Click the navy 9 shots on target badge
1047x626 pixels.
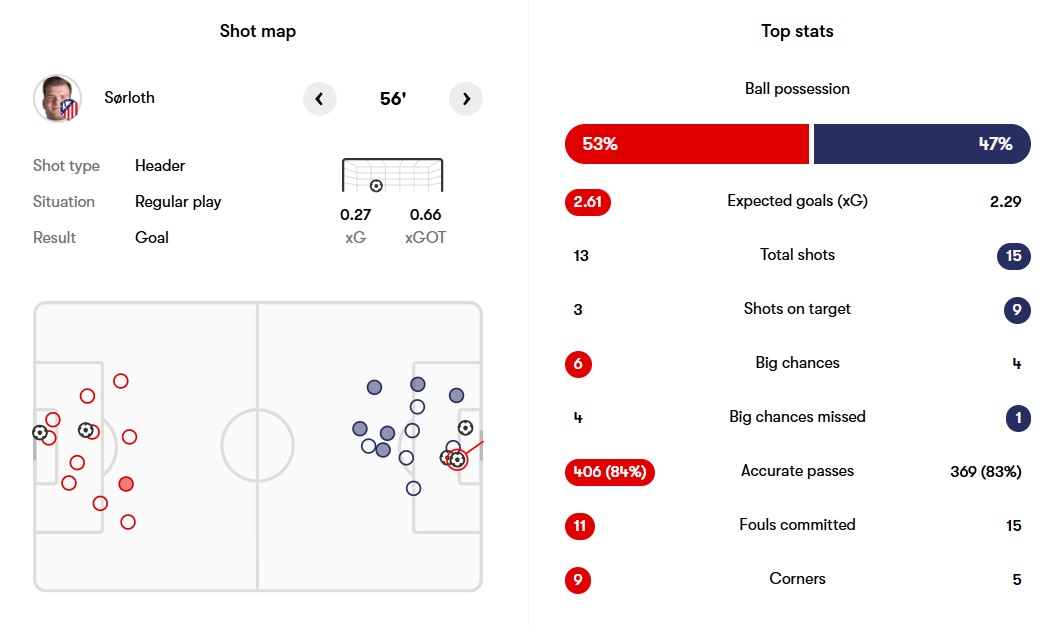coord(1016,310)
